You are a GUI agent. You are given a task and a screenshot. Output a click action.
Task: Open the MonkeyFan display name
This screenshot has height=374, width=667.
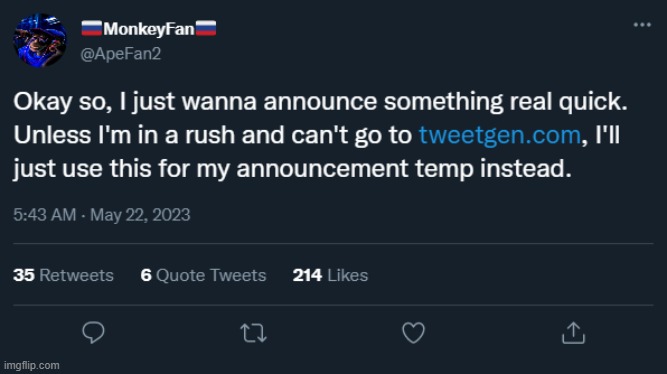click(149, 29)
